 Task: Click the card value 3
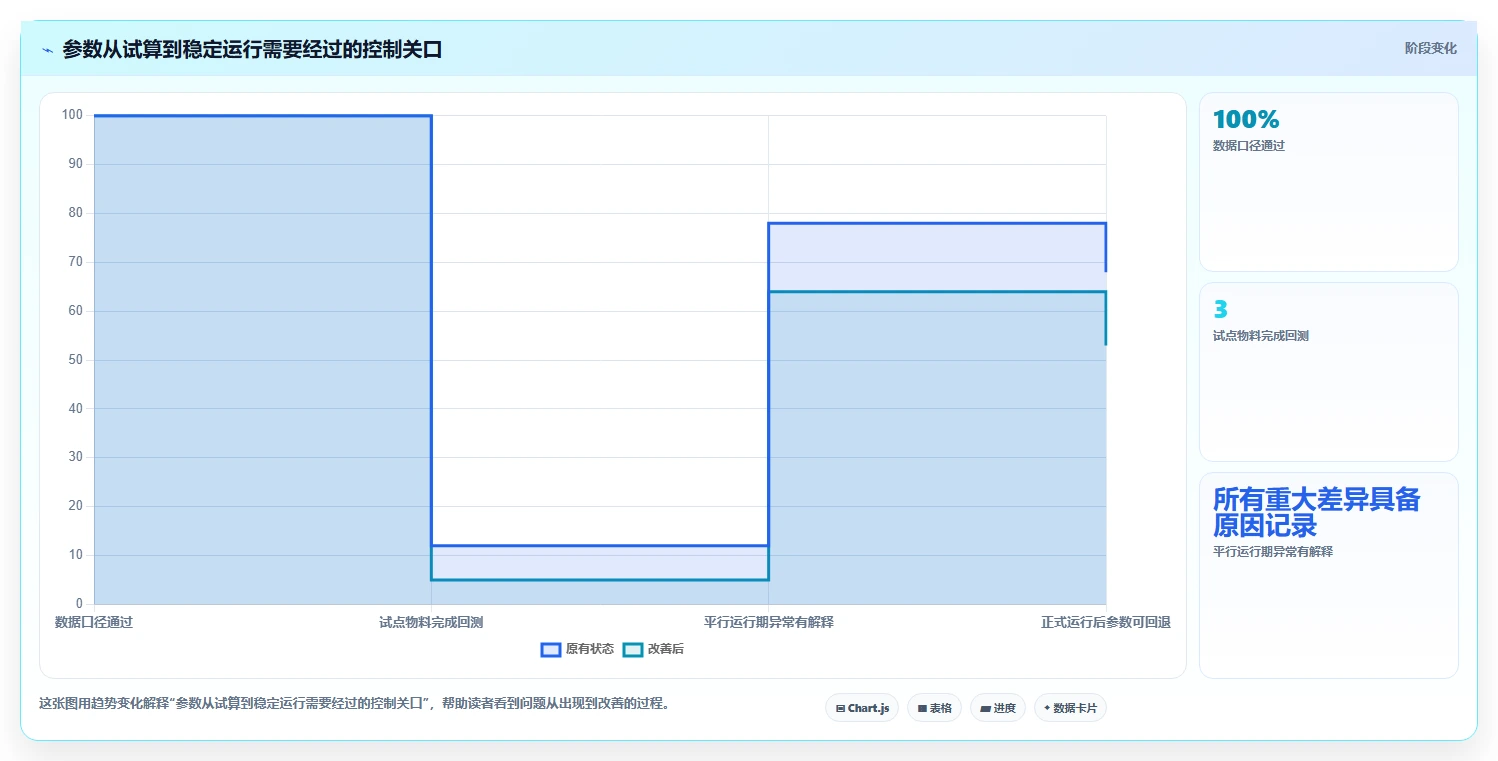coord(1220,310)
